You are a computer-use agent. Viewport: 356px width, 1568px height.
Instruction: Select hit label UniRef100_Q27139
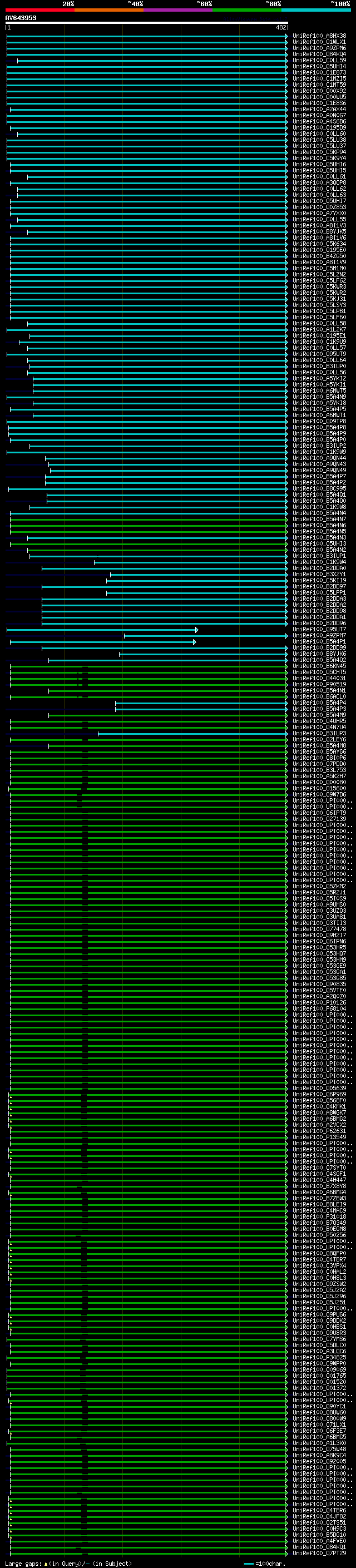319,819
